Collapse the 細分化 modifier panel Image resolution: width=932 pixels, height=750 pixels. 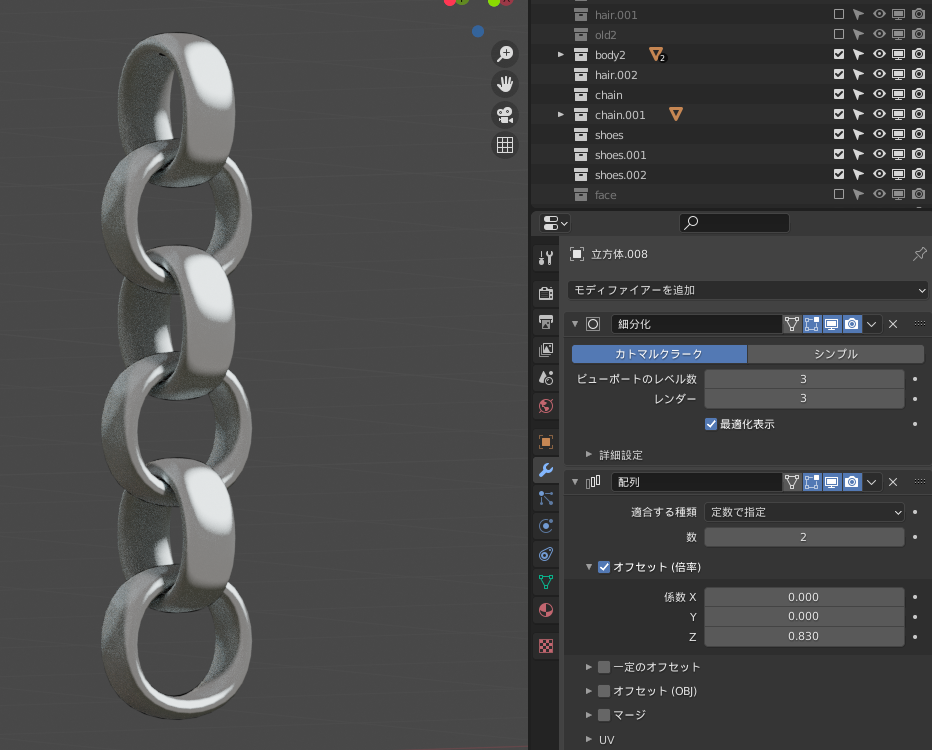pos(575,324)
